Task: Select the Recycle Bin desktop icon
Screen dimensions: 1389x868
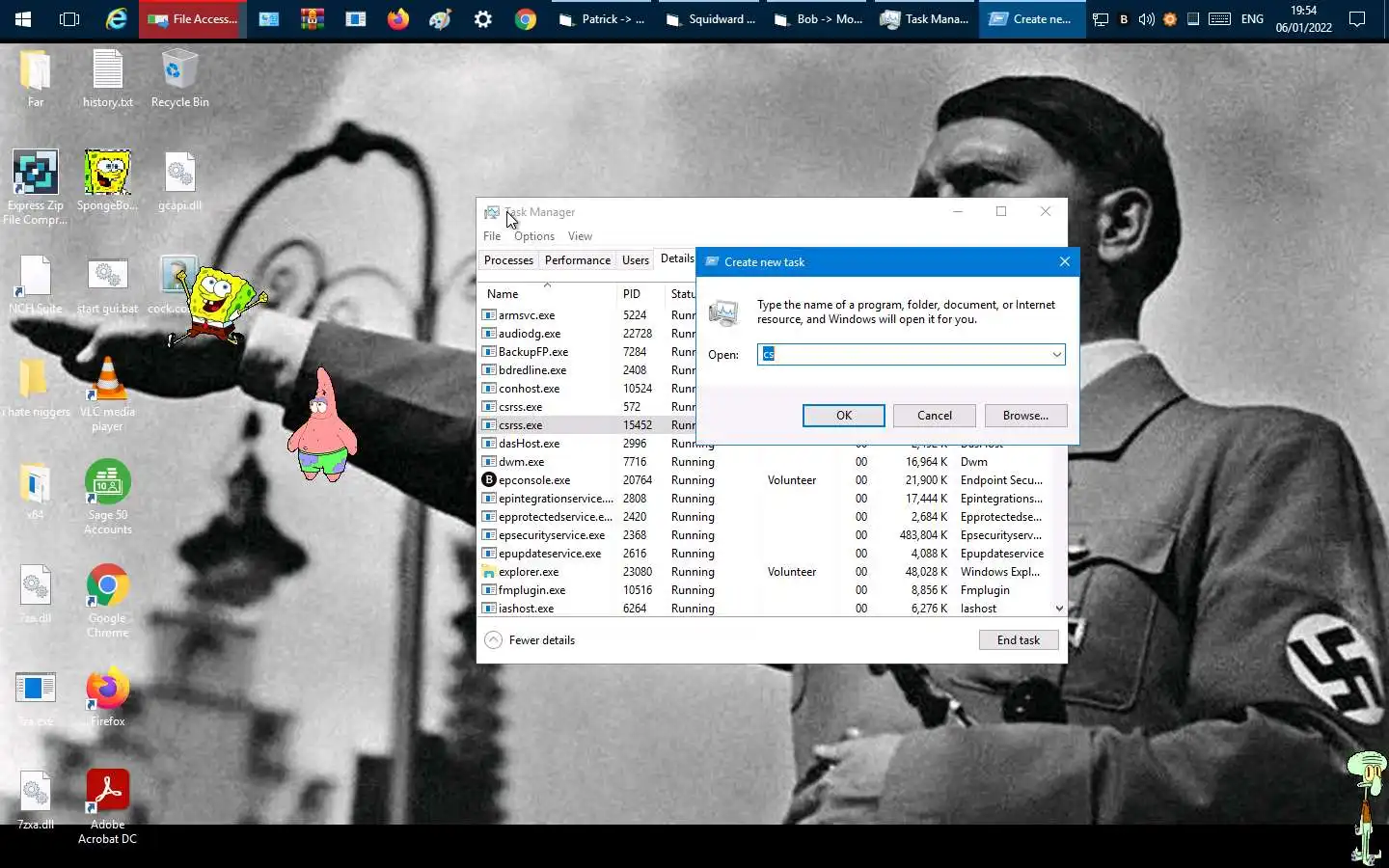Action: [179, 79]
